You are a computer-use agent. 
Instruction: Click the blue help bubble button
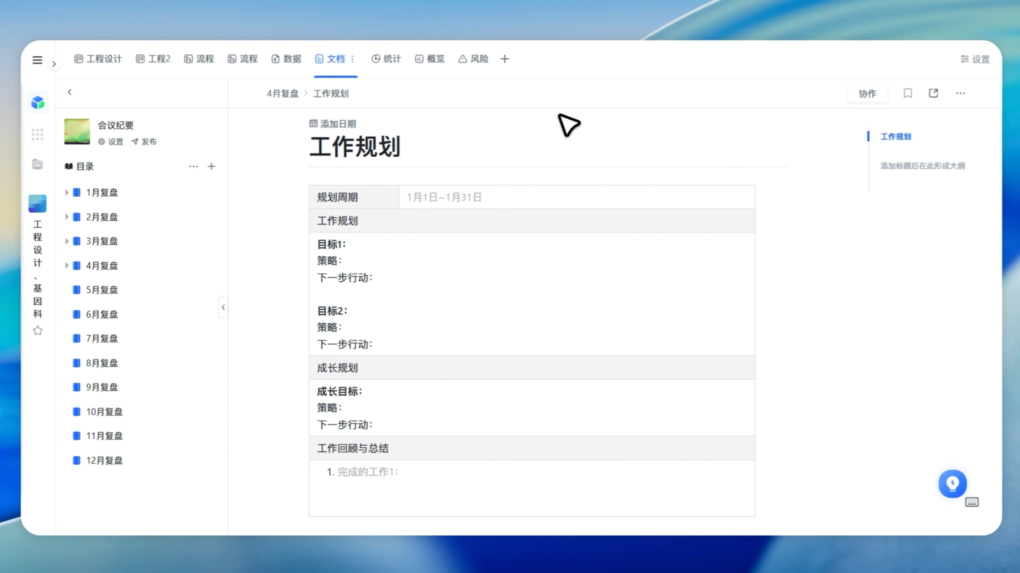pyautogui.click(x=952, y=483)
